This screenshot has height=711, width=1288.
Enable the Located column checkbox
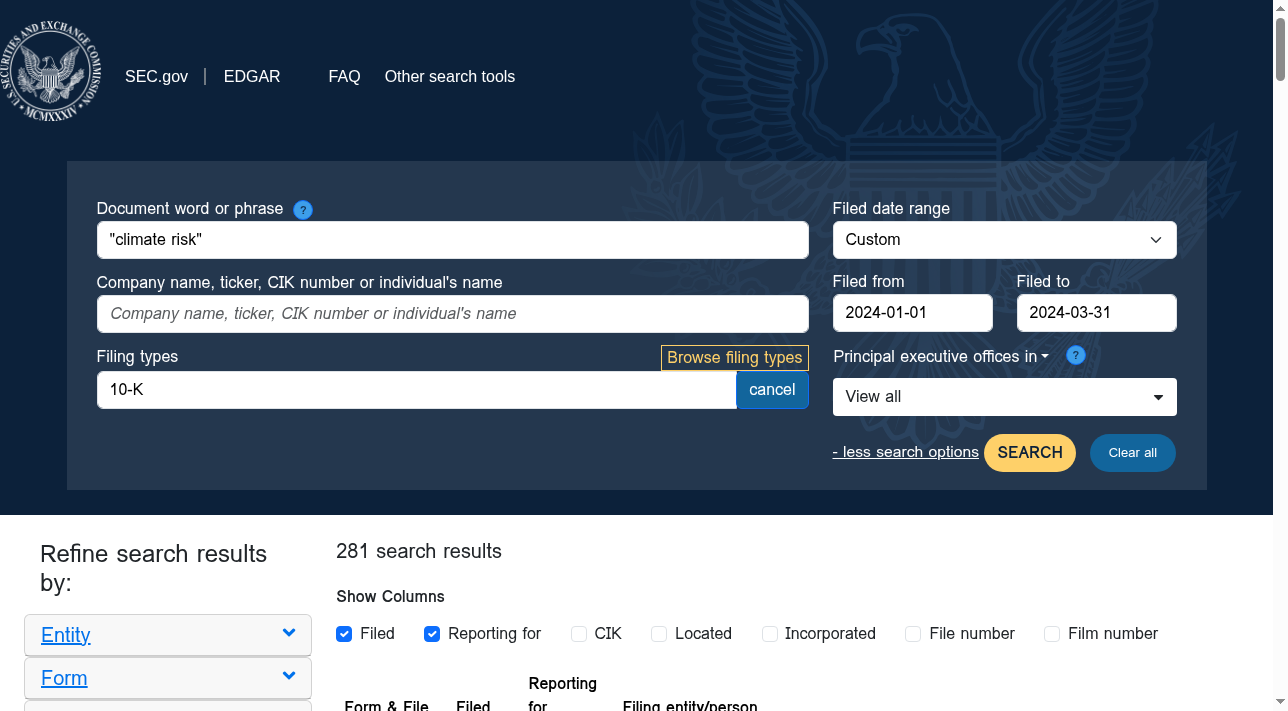coord(659,634)
